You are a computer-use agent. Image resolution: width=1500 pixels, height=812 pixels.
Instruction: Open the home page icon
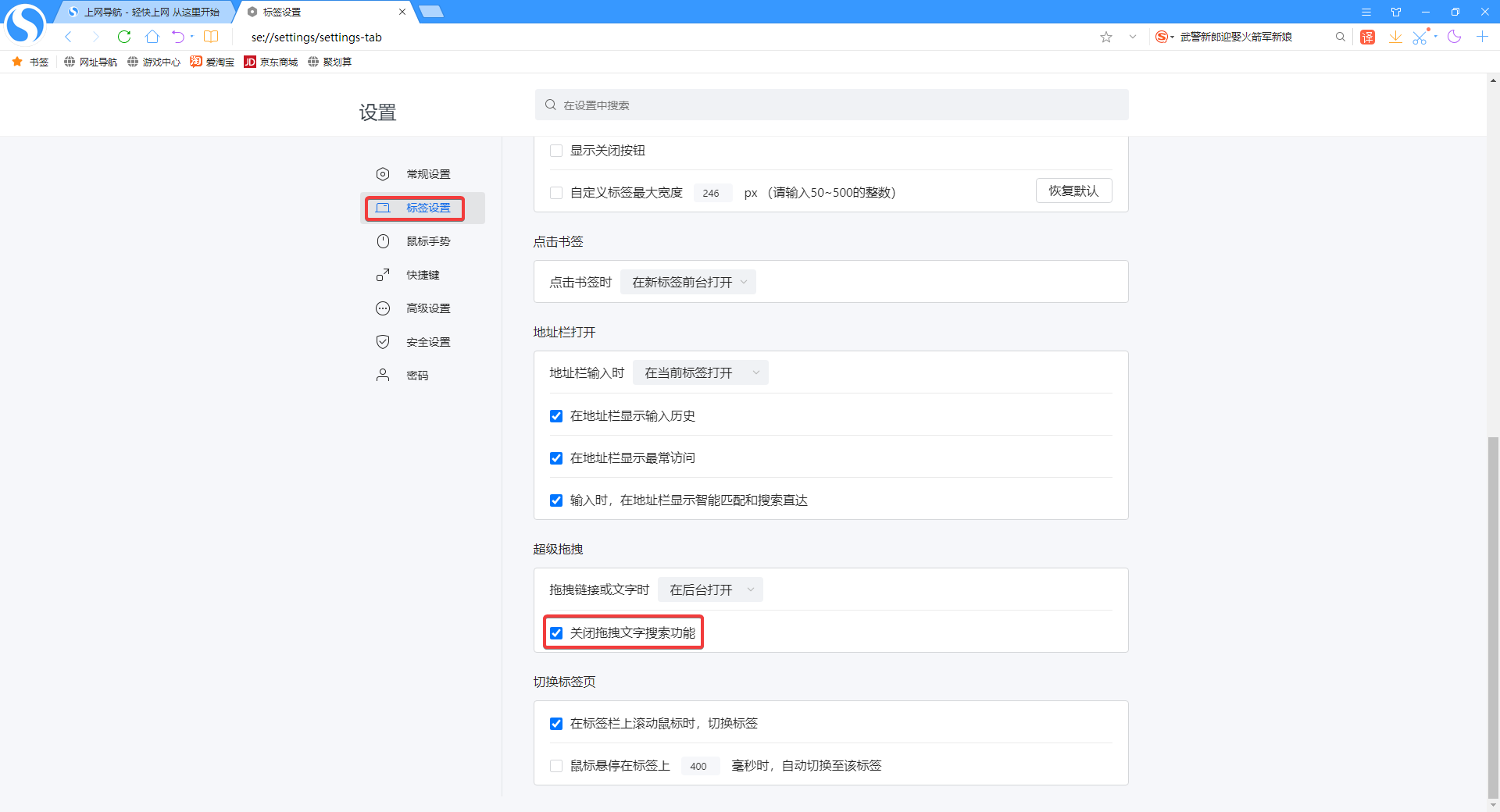click(x=152, y=37)
